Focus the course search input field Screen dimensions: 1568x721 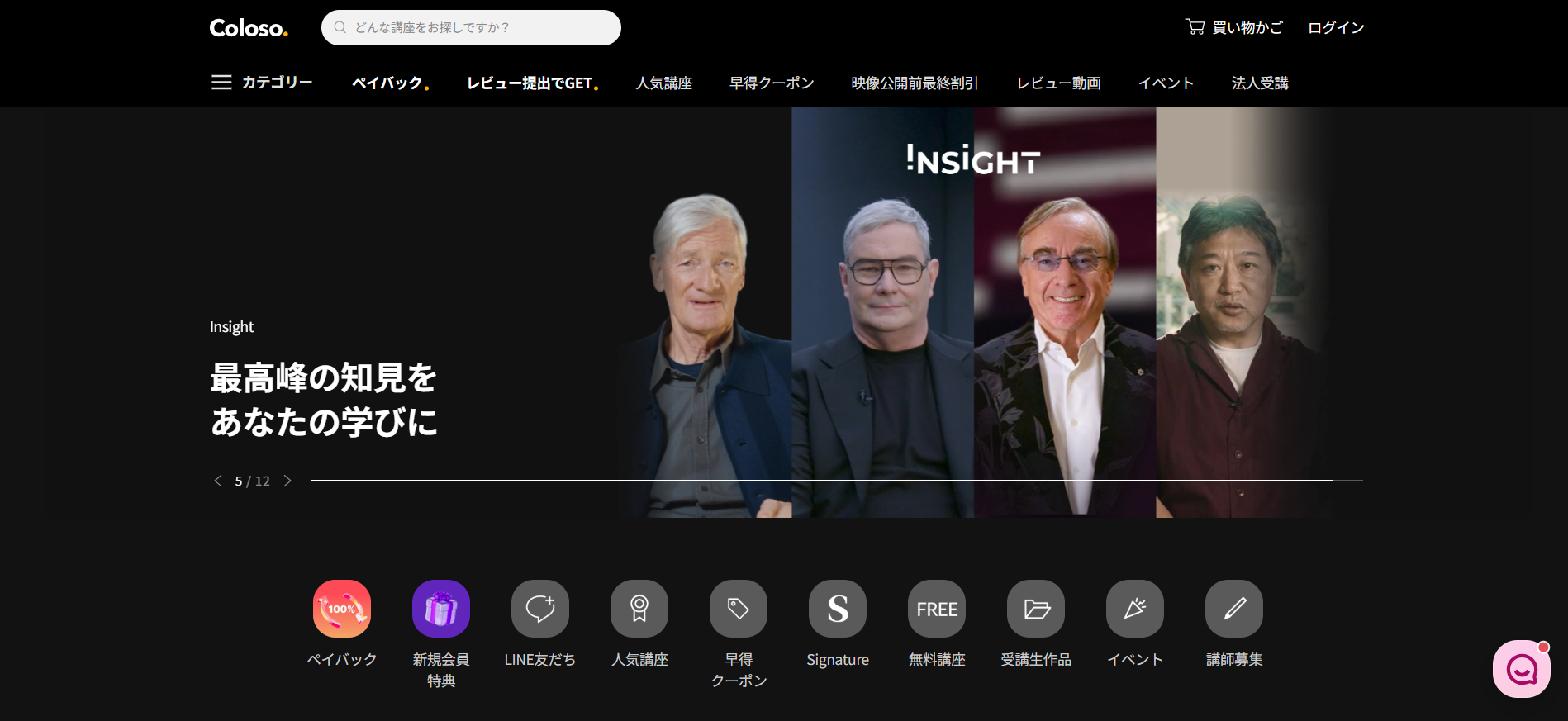pyautogui.click(x=479, y=28)
